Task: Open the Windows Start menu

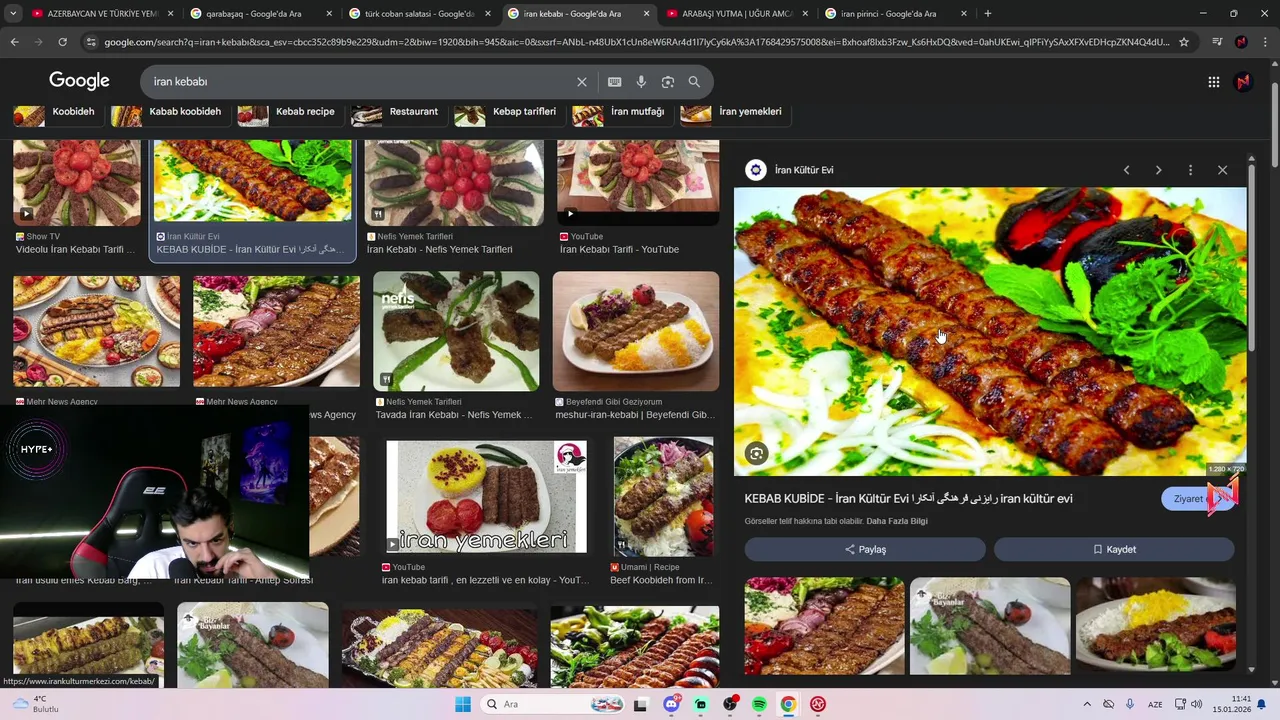Action: [x=463, y=704]
